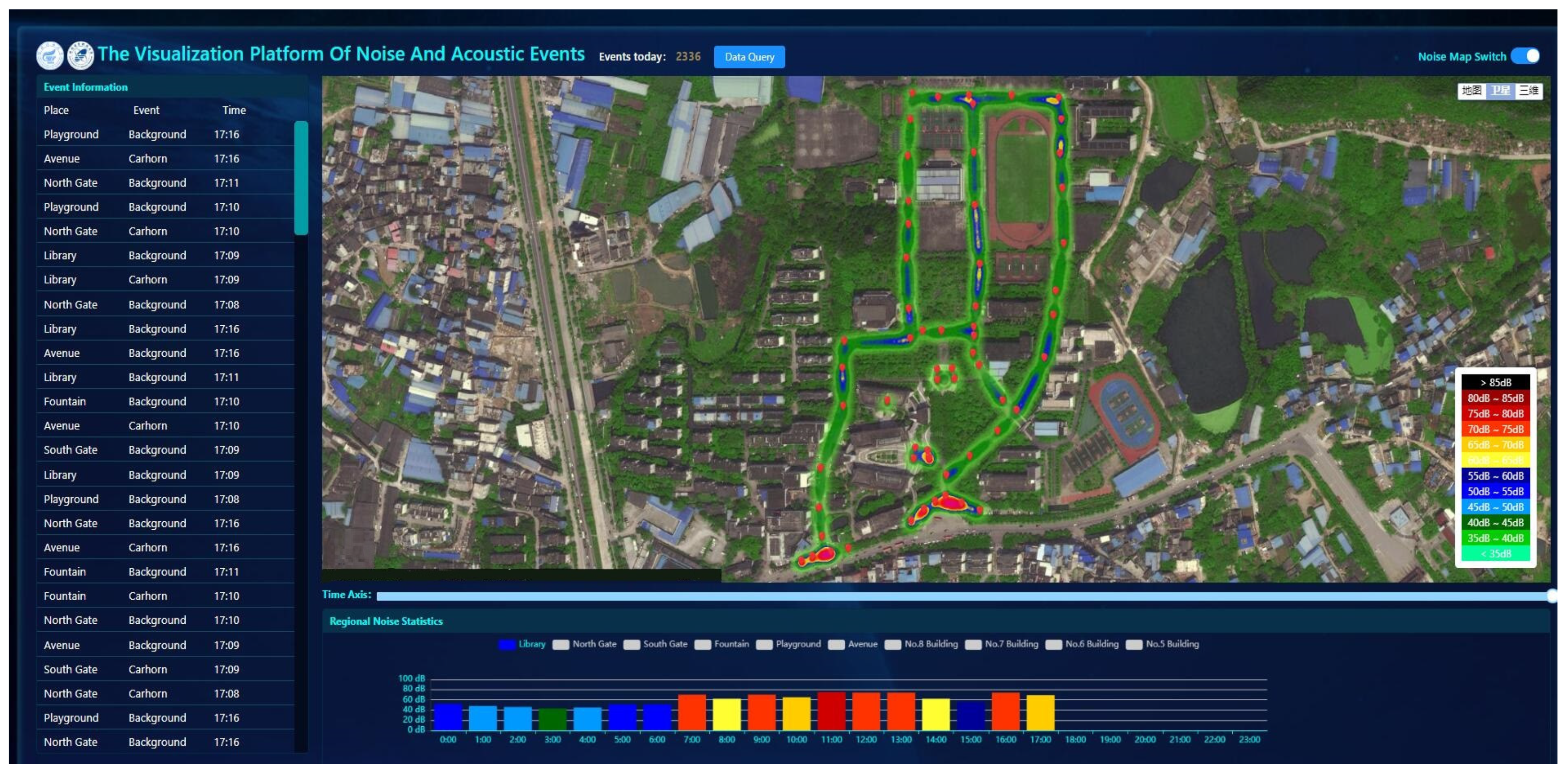
Task: Toggle the No.8 Building legend marker
Action: [893, 644]
